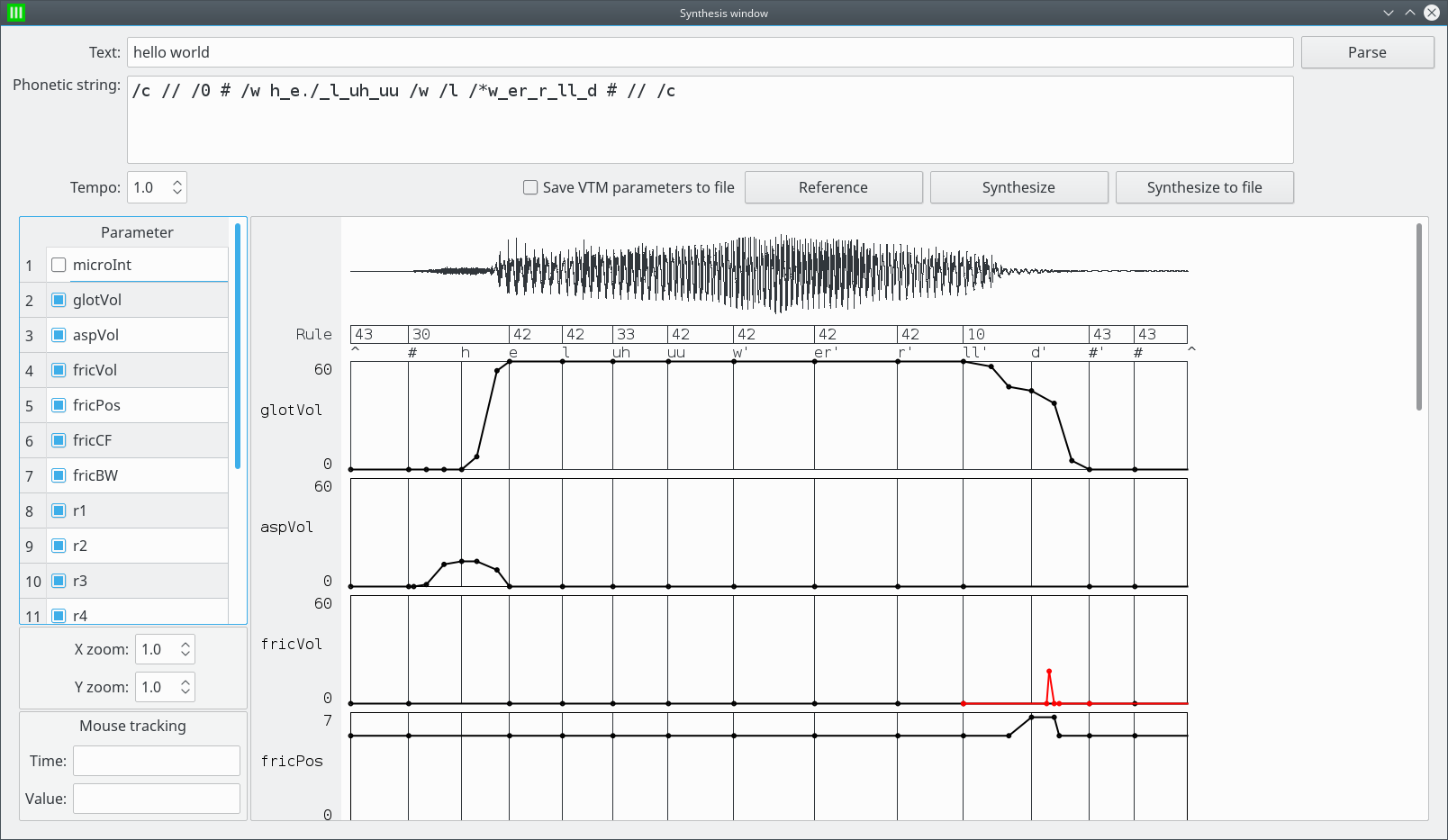Click the aspVol graph label

[287, 527]
